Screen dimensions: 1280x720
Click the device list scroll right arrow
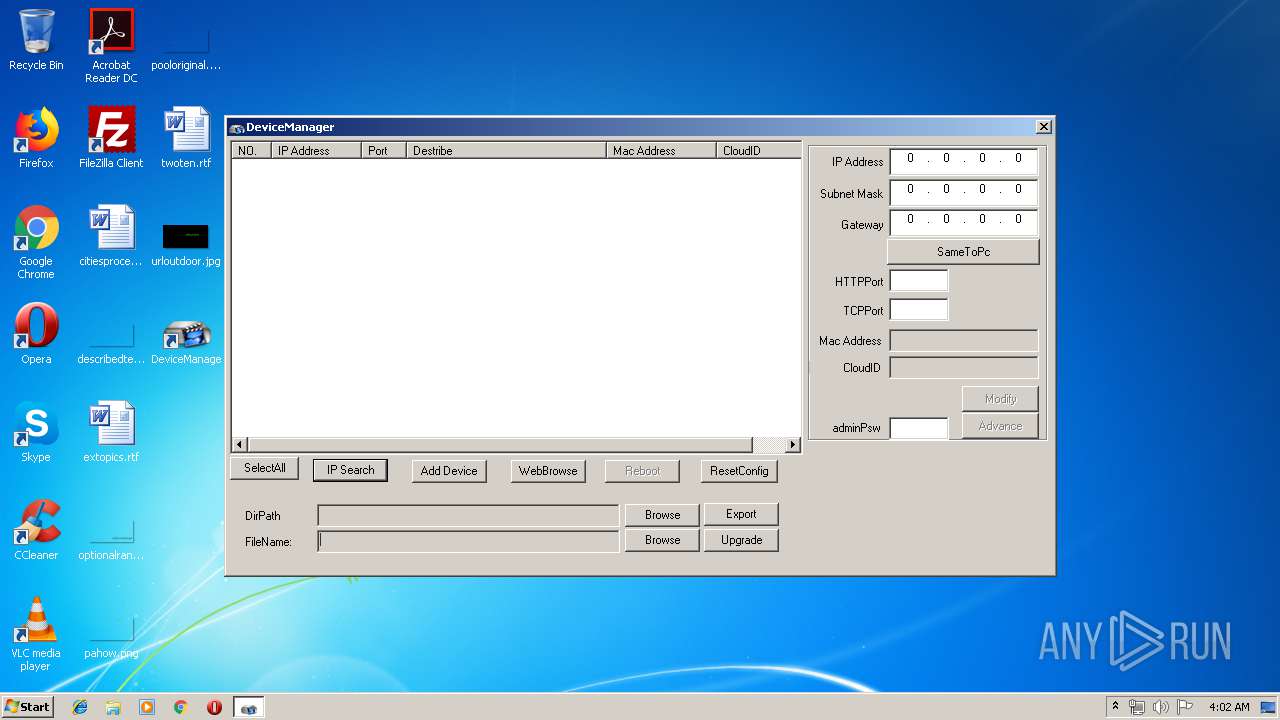click(793, 445)
